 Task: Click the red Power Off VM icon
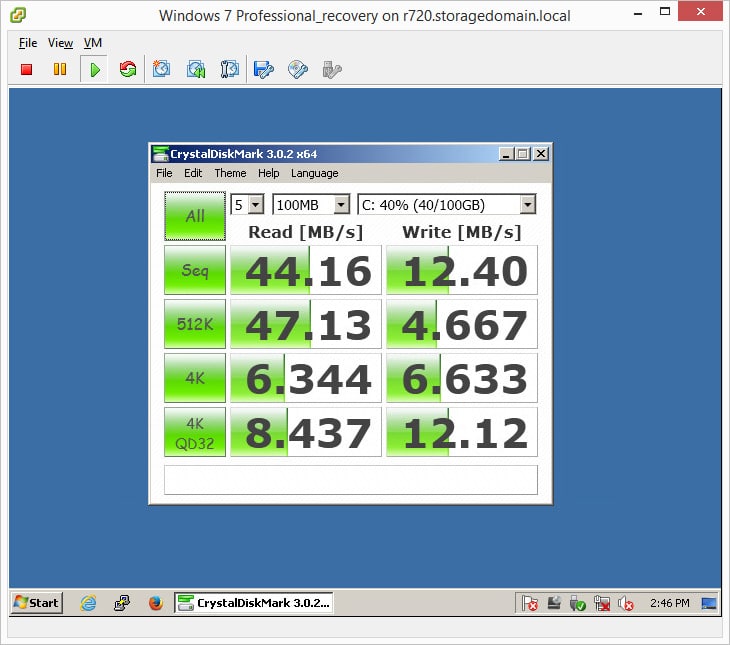click(27, 69)
